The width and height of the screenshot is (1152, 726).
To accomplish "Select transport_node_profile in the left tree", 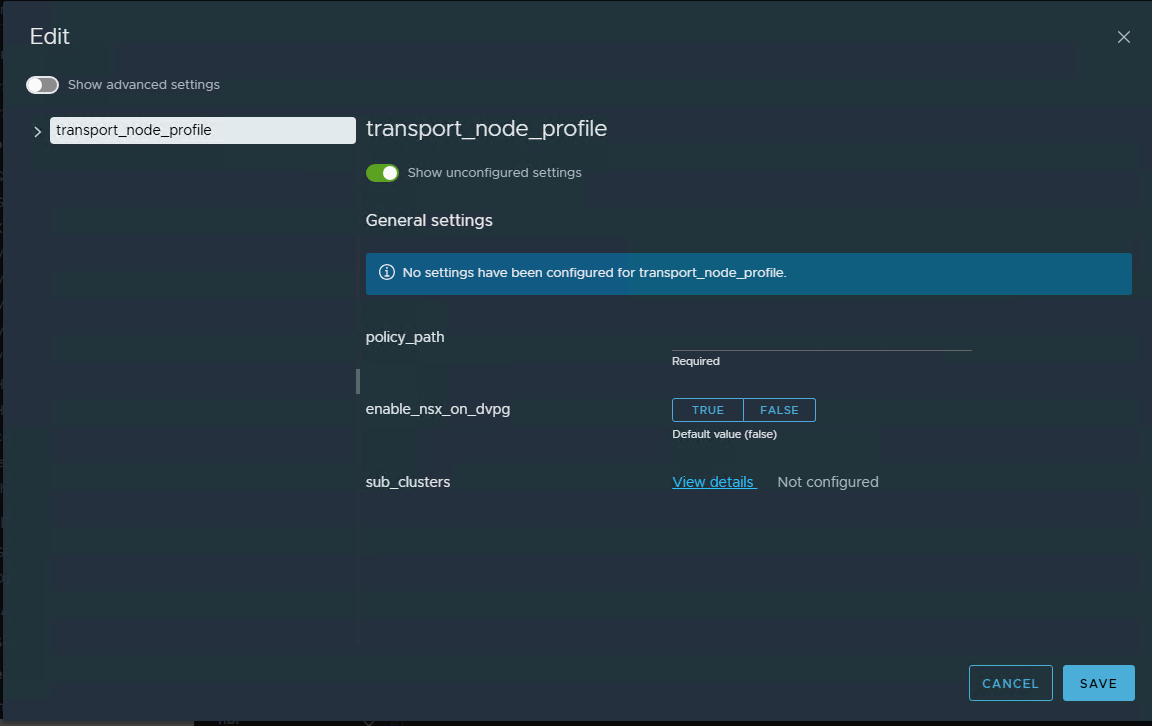I will 203,131.
